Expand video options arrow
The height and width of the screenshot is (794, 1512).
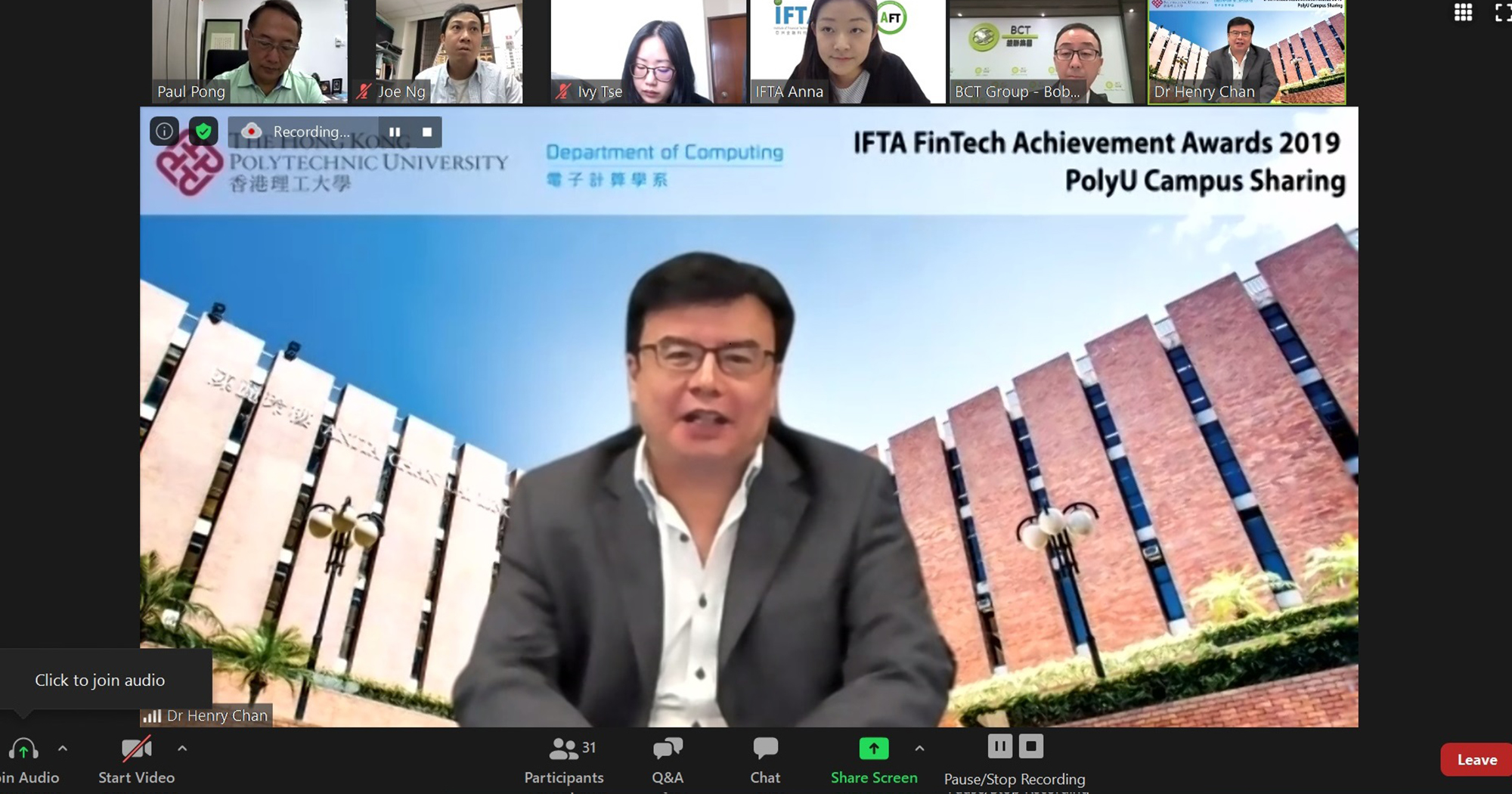click(x=182, y=749)
